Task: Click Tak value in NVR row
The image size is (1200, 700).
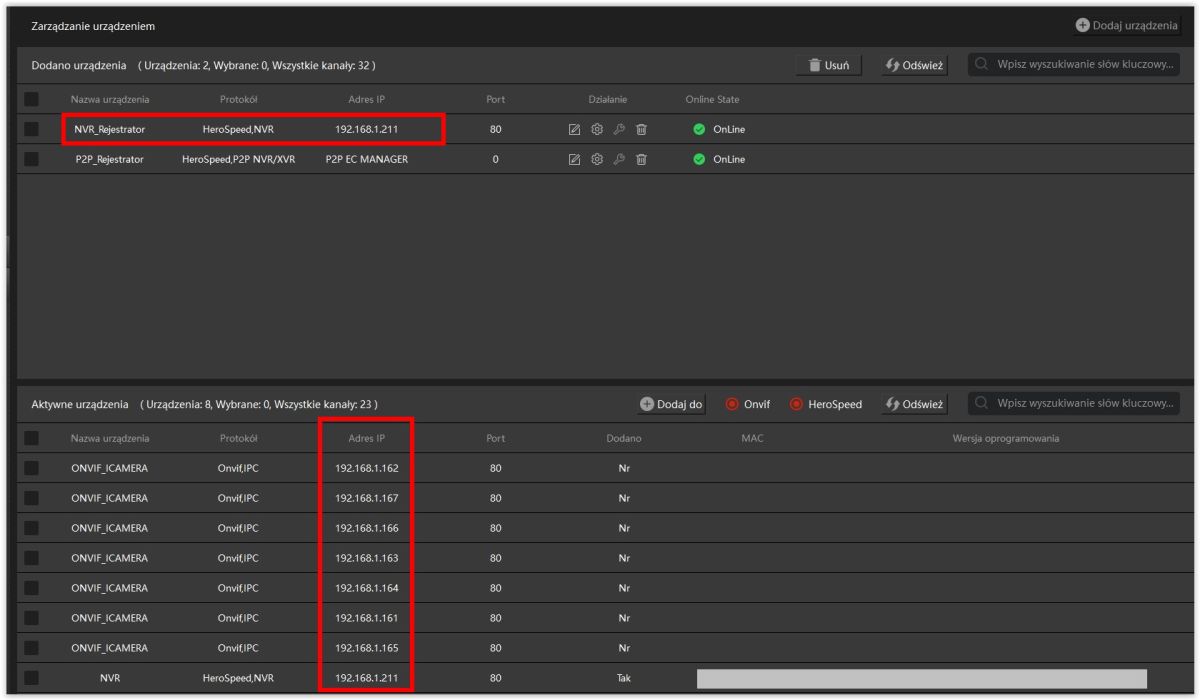Action: pos(623,679)
